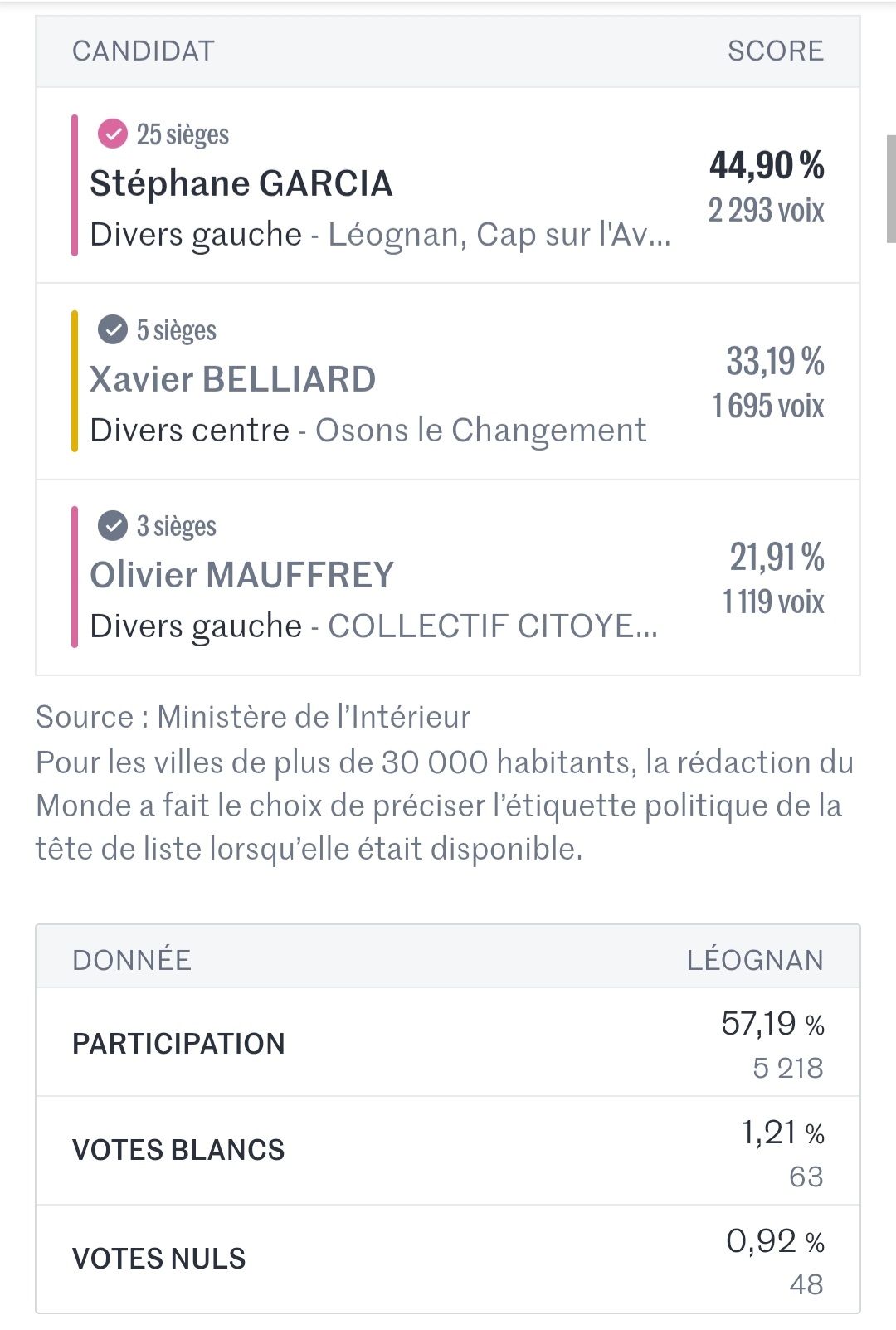Click the CANDIDAT column header

(144, 51)
